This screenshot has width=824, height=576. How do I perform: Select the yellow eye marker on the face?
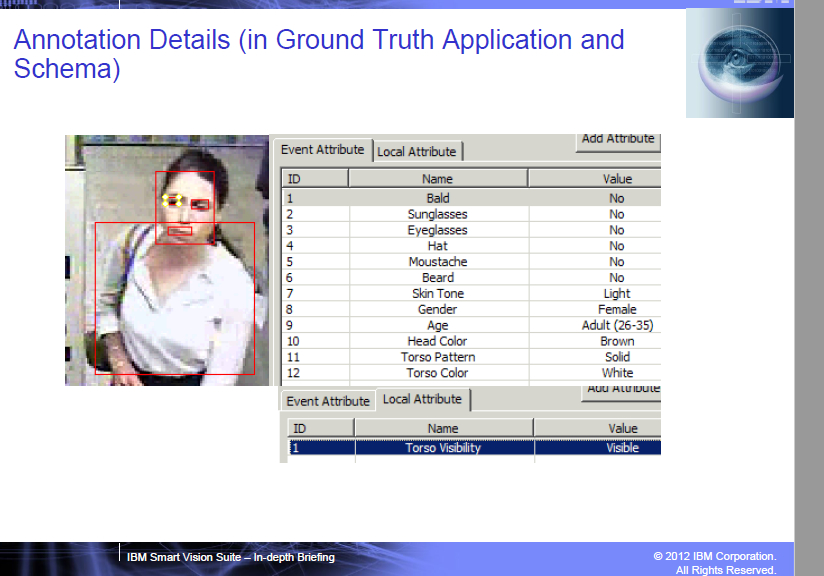click(x=172, y=201)
